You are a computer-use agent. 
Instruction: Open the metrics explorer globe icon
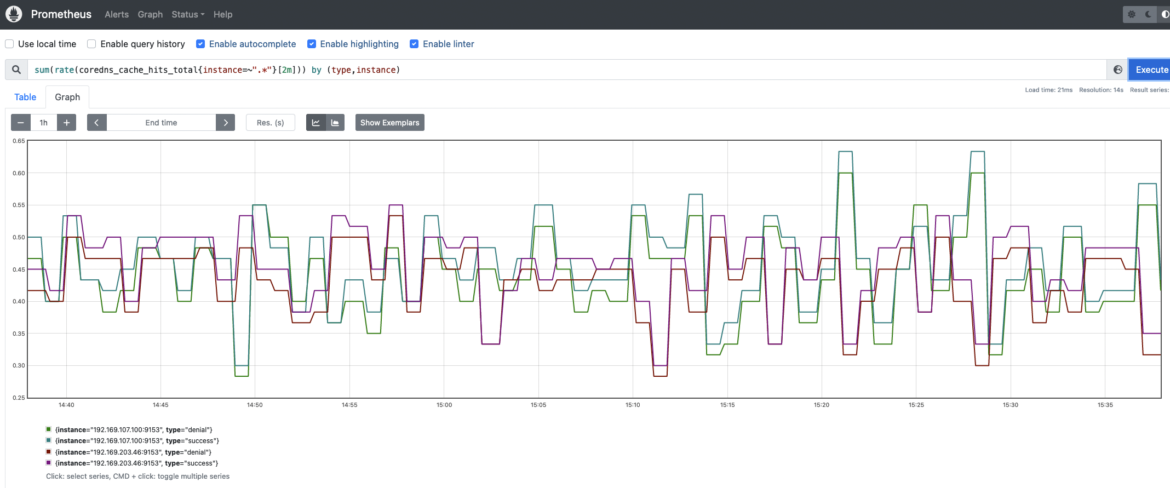point(1118,69)
